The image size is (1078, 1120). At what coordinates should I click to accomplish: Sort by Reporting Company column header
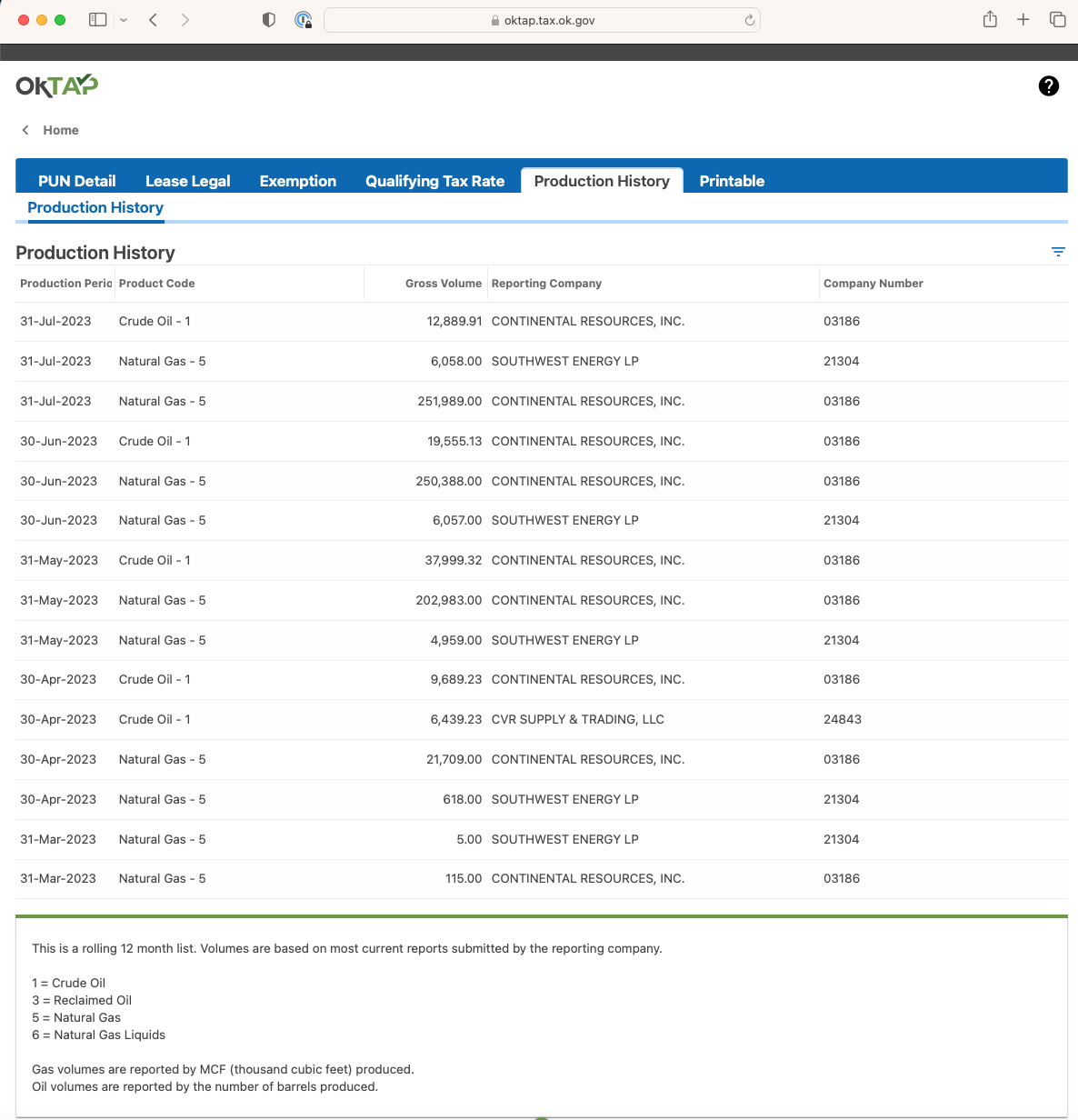pos(546,284)
